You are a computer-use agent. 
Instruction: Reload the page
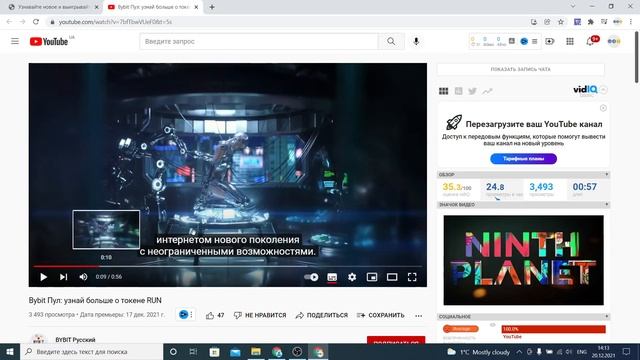(x=36, y=22)
